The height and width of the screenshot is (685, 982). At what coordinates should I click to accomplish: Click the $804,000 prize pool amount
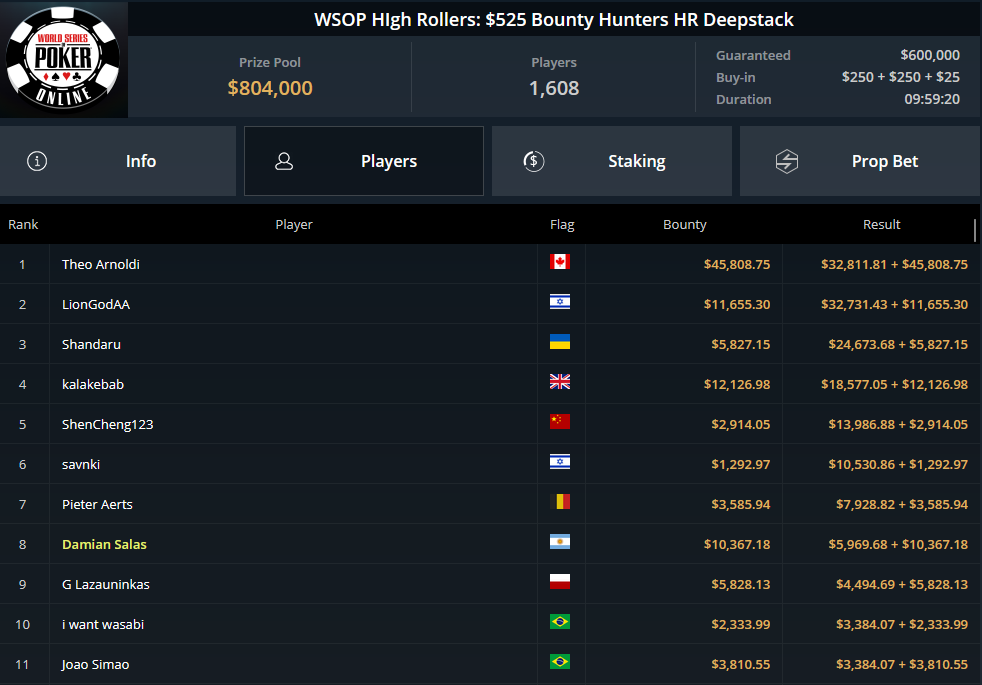point(270,88)
